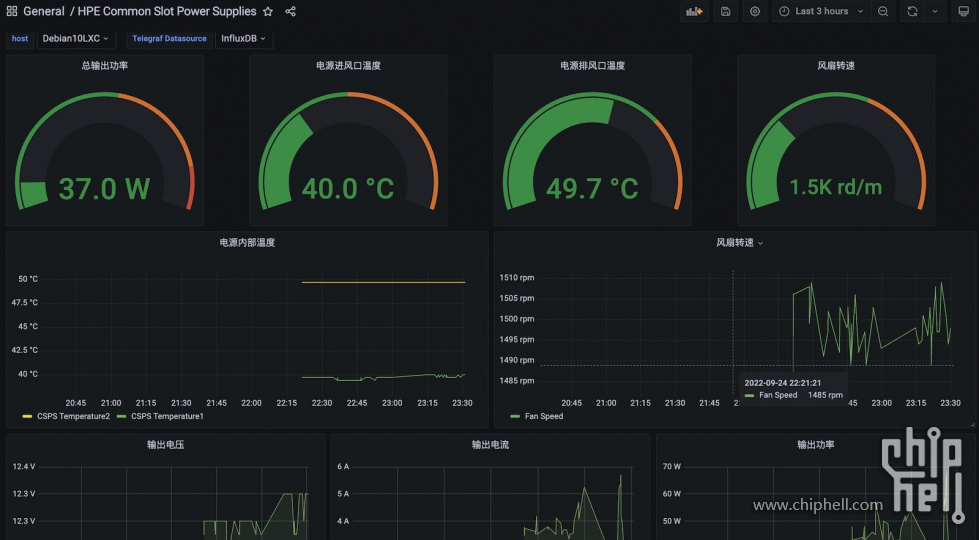Viewport: 979px width, 540px height.
Task: Click the 总输出功率 gauge panel title
Action: pyautogui.click(x=105, y=66)
